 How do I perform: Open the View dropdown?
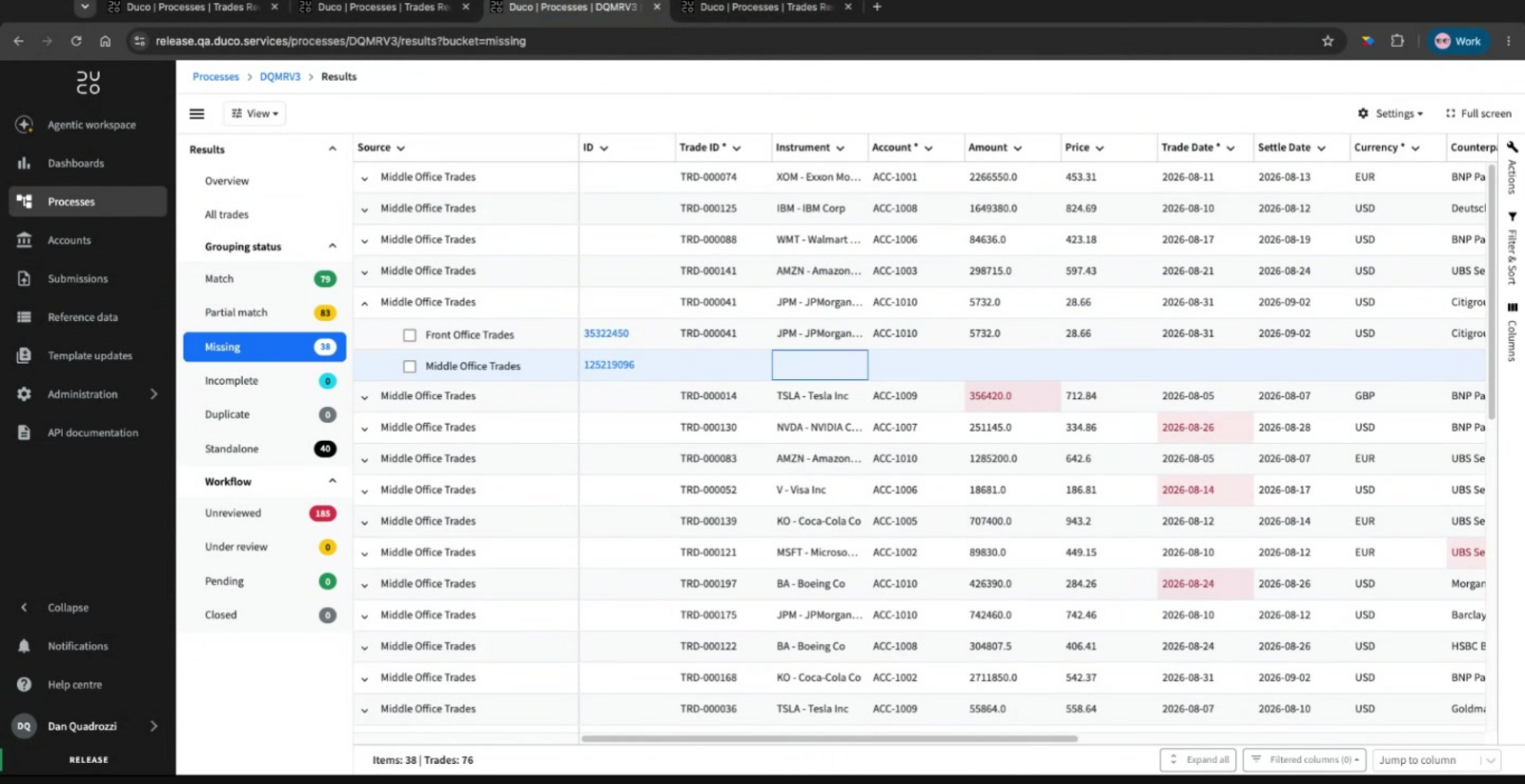point(255,113)
